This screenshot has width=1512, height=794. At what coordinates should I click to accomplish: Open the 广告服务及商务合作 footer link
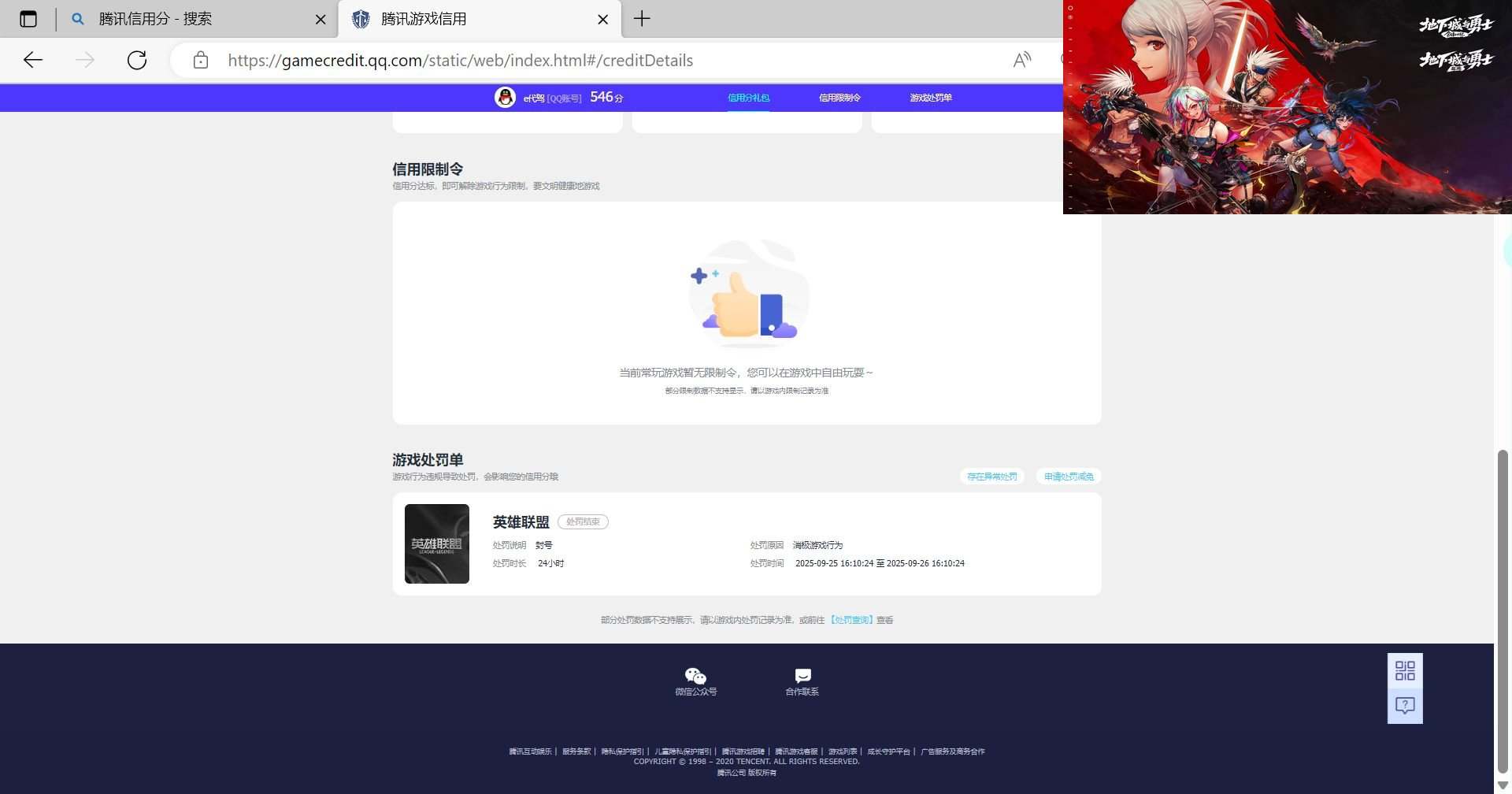pos(953,751)
